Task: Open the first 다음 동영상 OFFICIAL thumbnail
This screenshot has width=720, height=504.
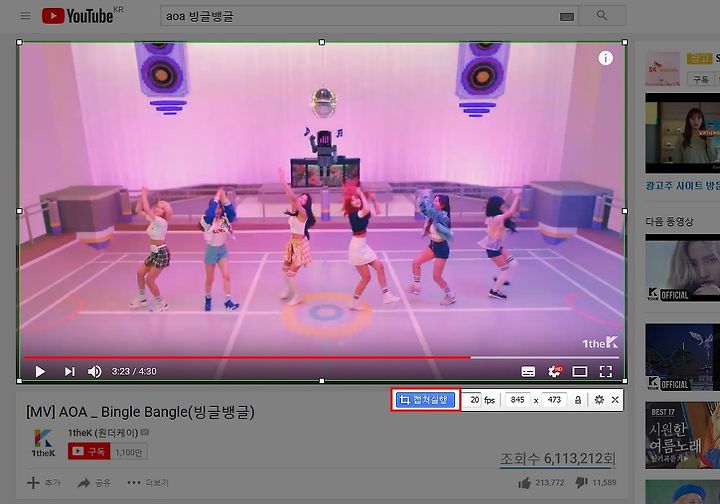Action: [x=682, y=268]
